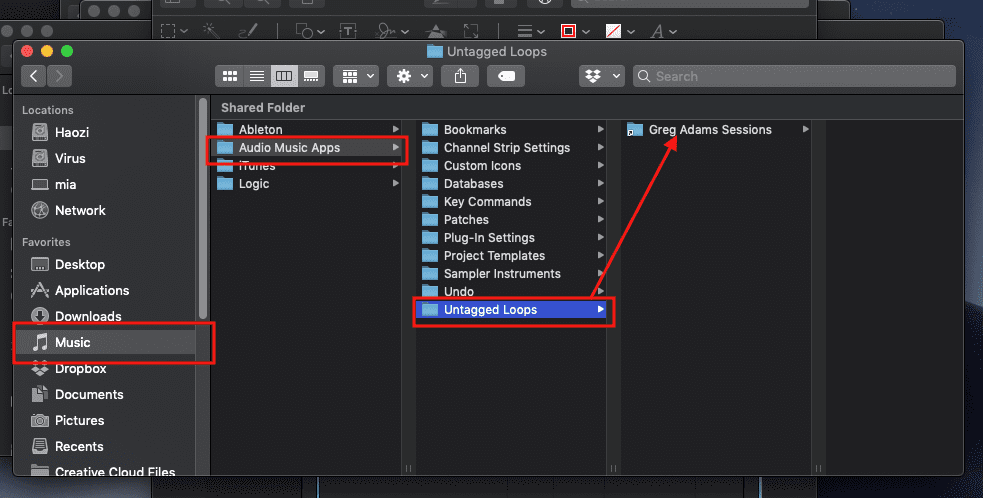983x498 pixels.
Task: Expand the Plug-In Settings folder arrow
Action: pyautogui.click(x=601, y=238)
